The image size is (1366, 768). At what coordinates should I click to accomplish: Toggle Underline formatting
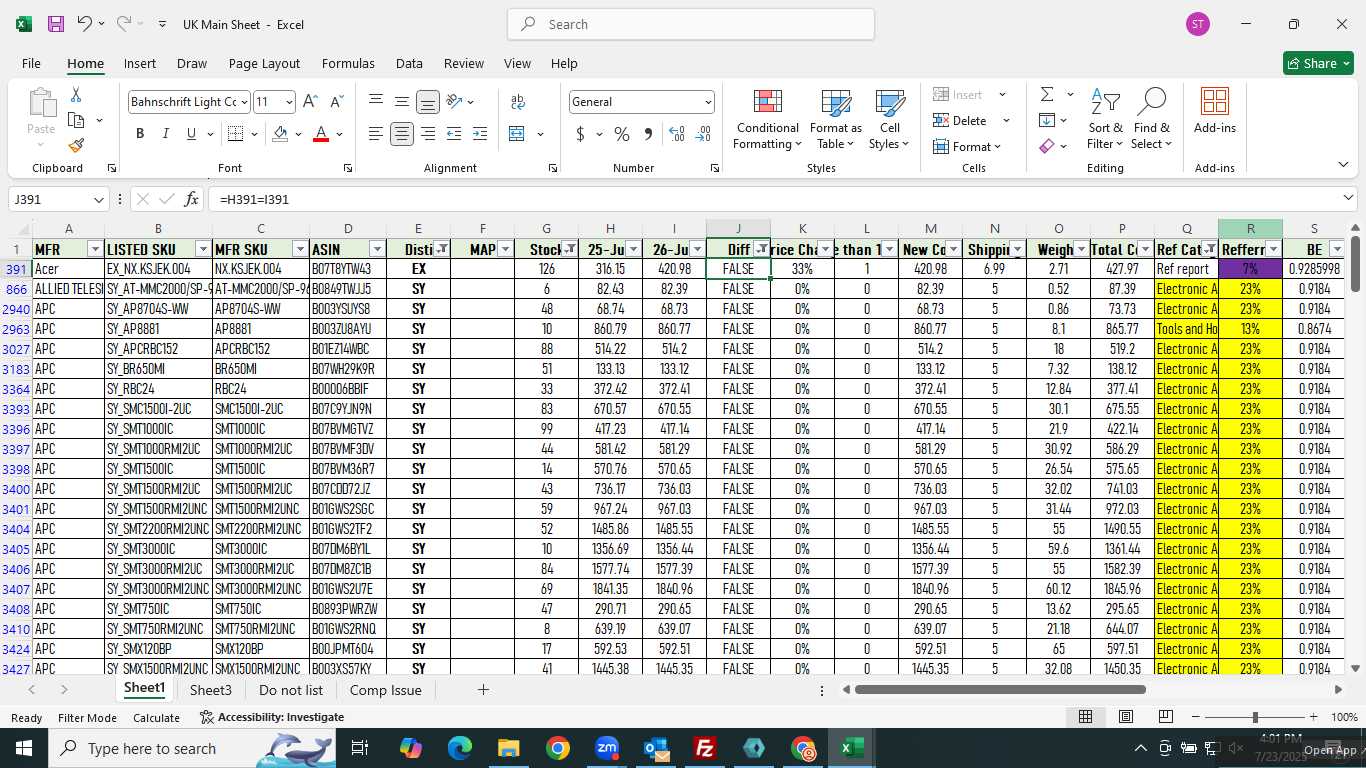[191, 134]
